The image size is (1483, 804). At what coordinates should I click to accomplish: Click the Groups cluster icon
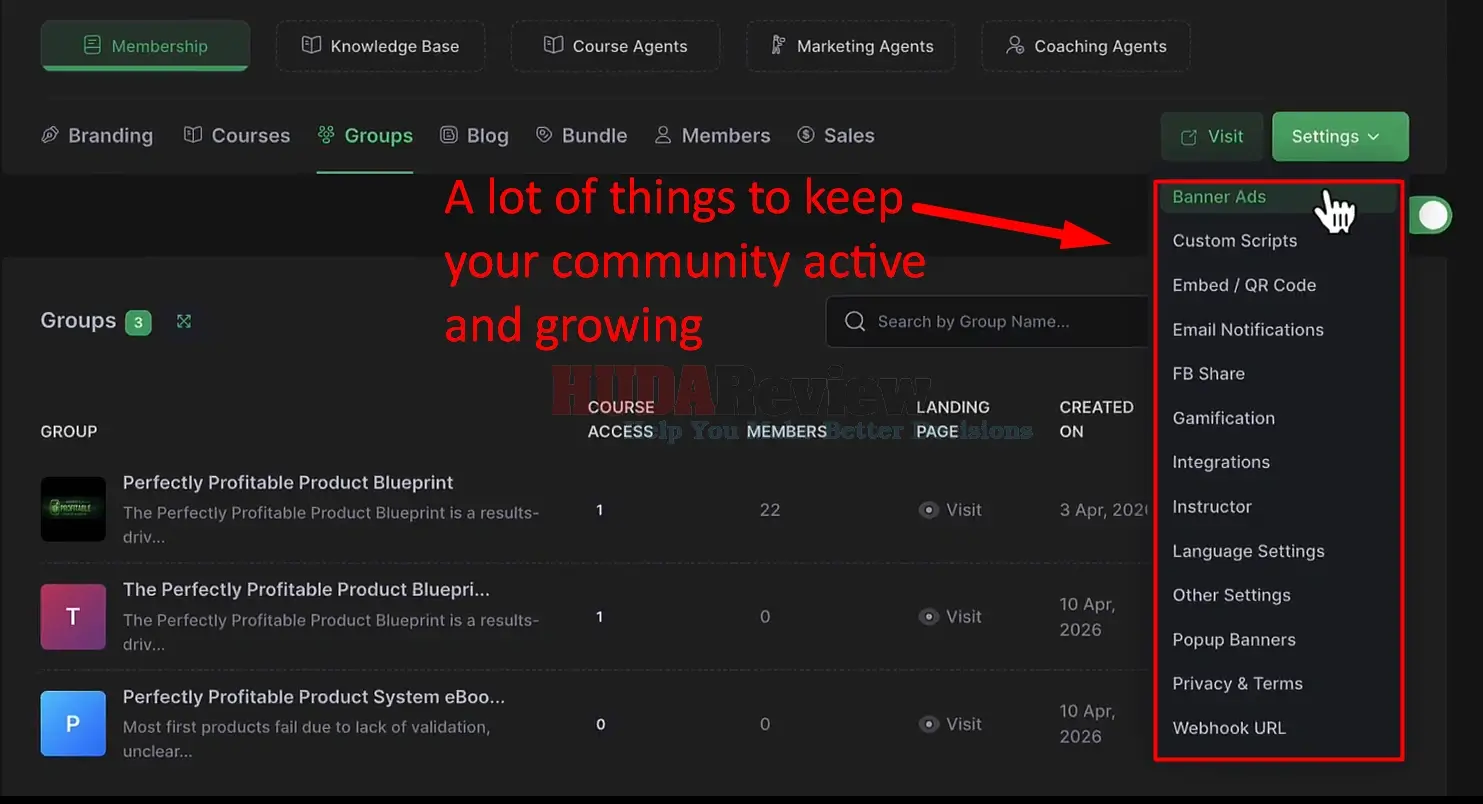(326, 134)
